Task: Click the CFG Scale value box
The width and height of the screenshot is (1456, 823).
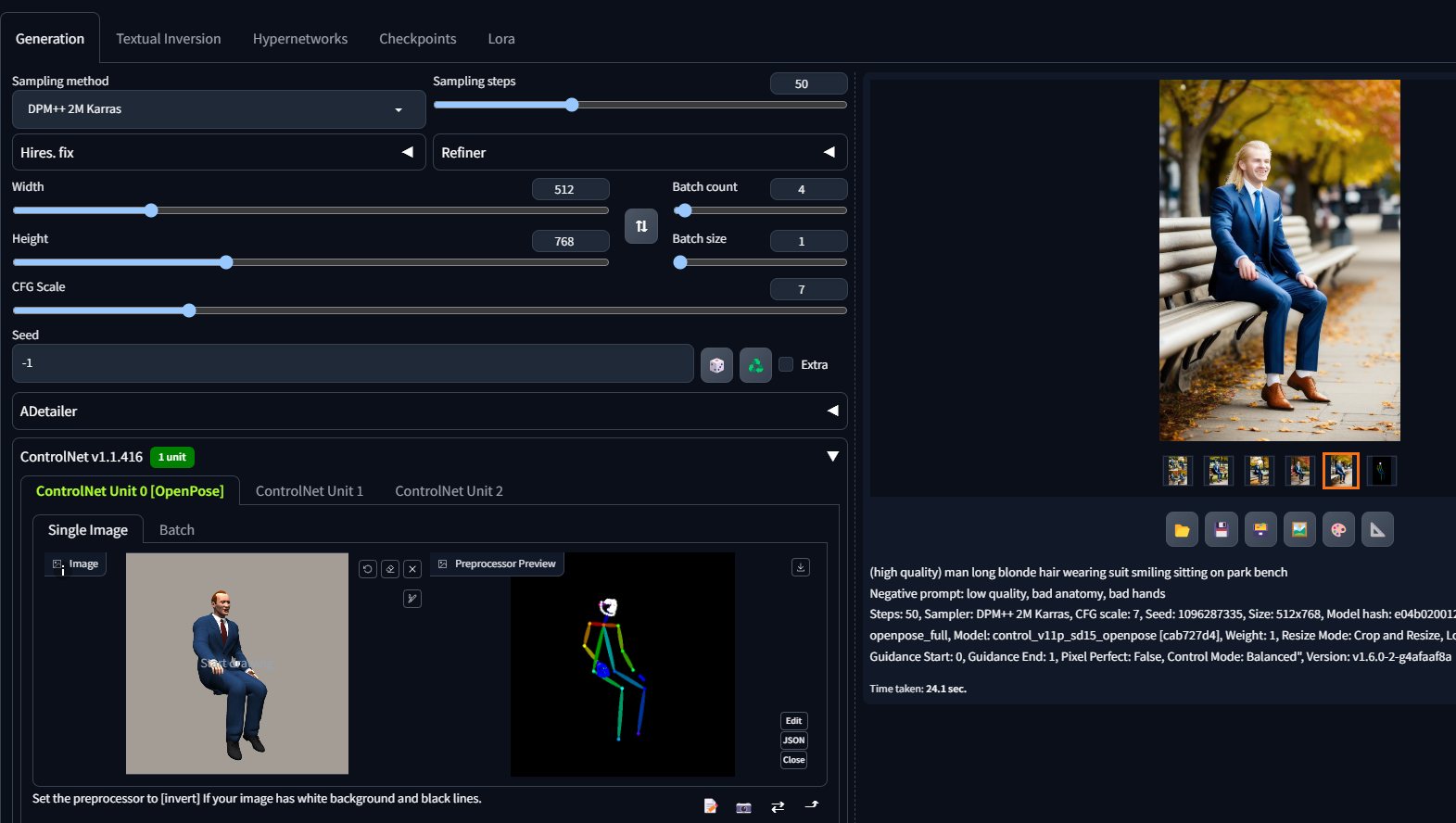Action: click(x=808, y=289)
